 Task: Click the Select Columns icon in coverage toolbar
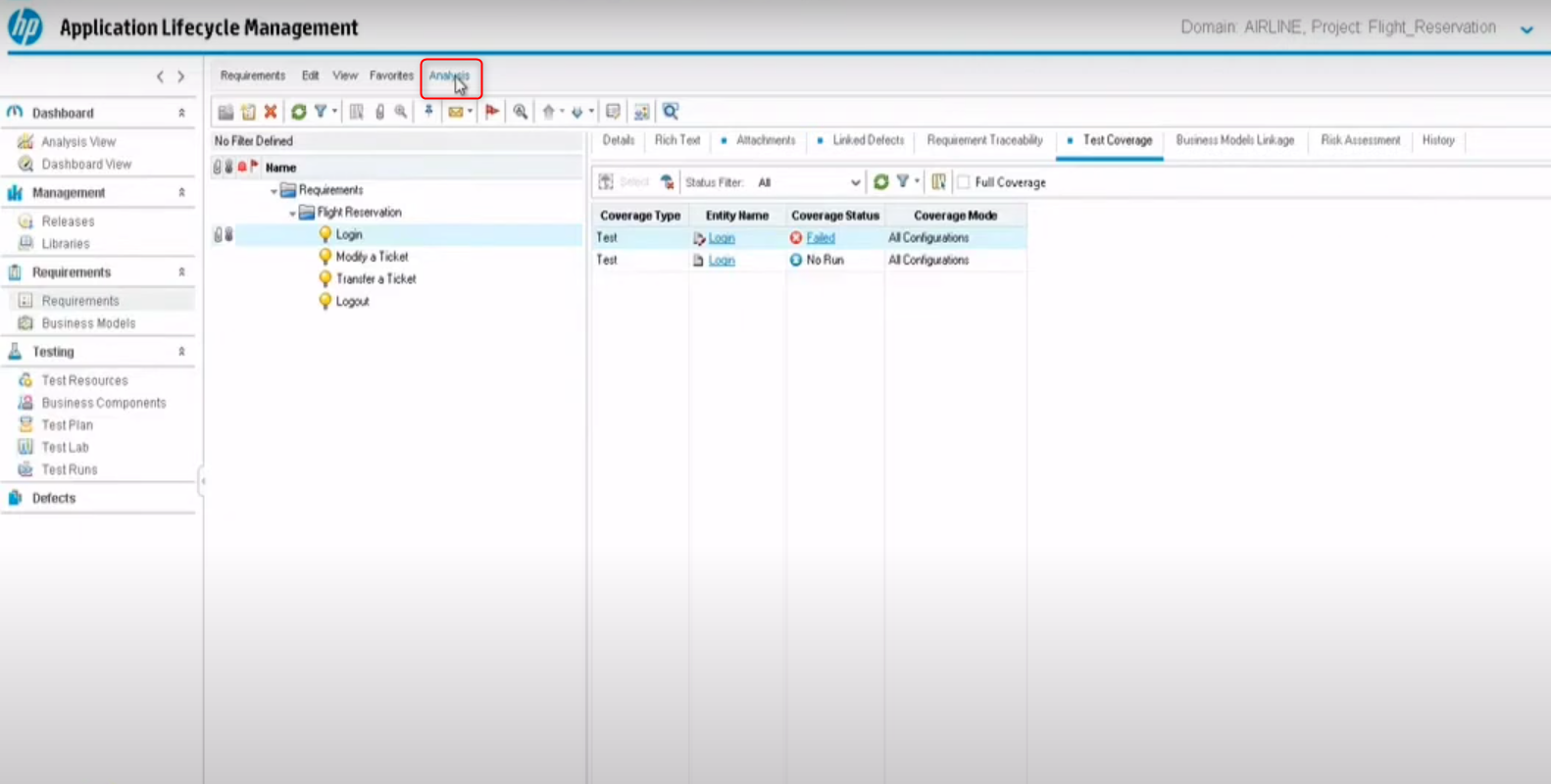coord(938,182)
